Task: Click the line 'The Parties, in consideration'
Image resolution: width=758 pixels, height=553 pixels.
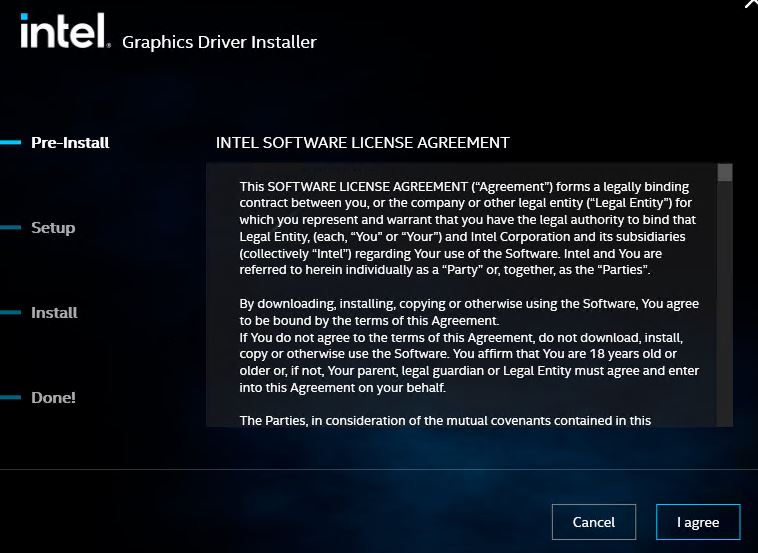Action: tap(445, 420)
